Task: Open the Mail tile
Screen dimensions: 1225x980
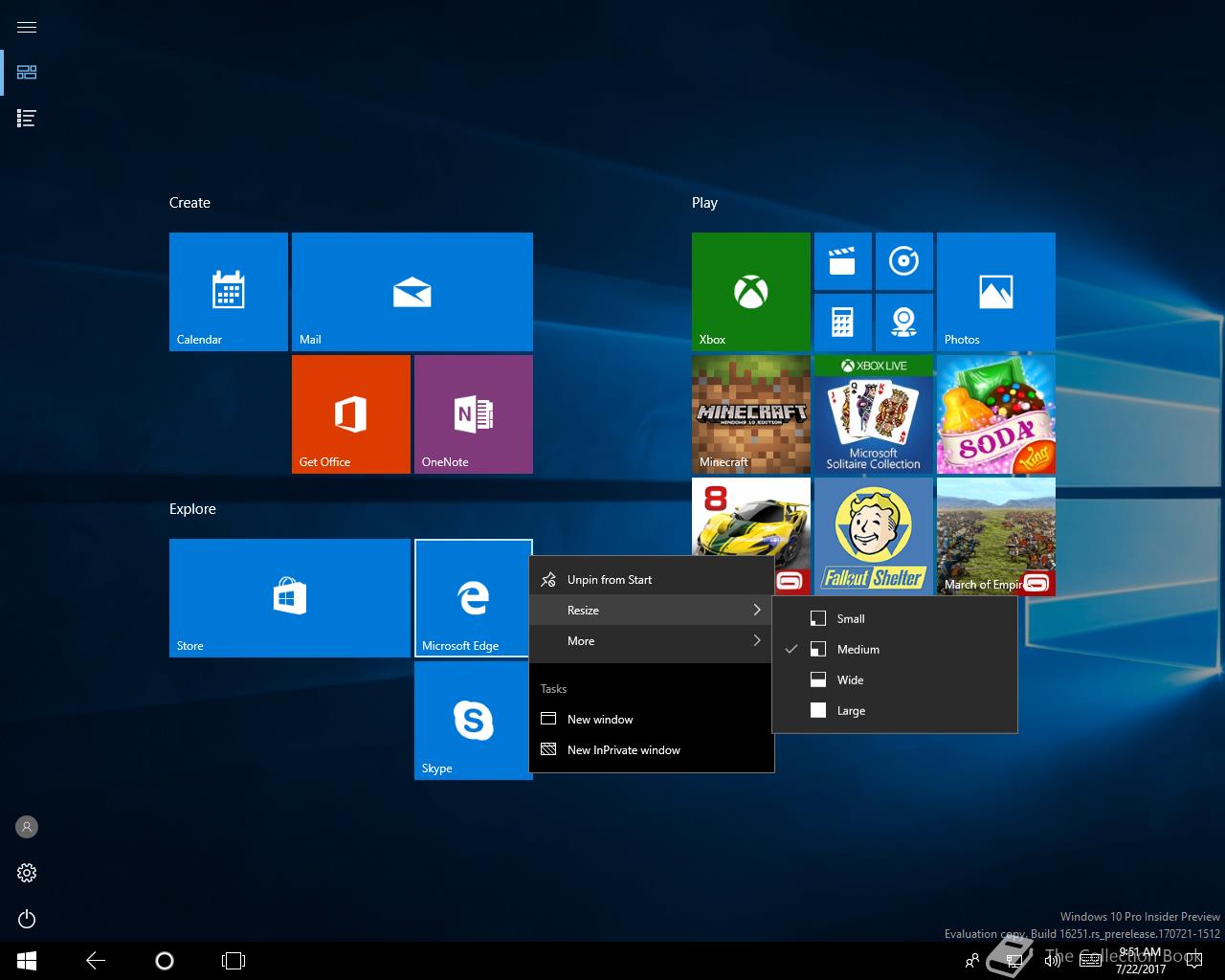Action: tap(412, 292)
